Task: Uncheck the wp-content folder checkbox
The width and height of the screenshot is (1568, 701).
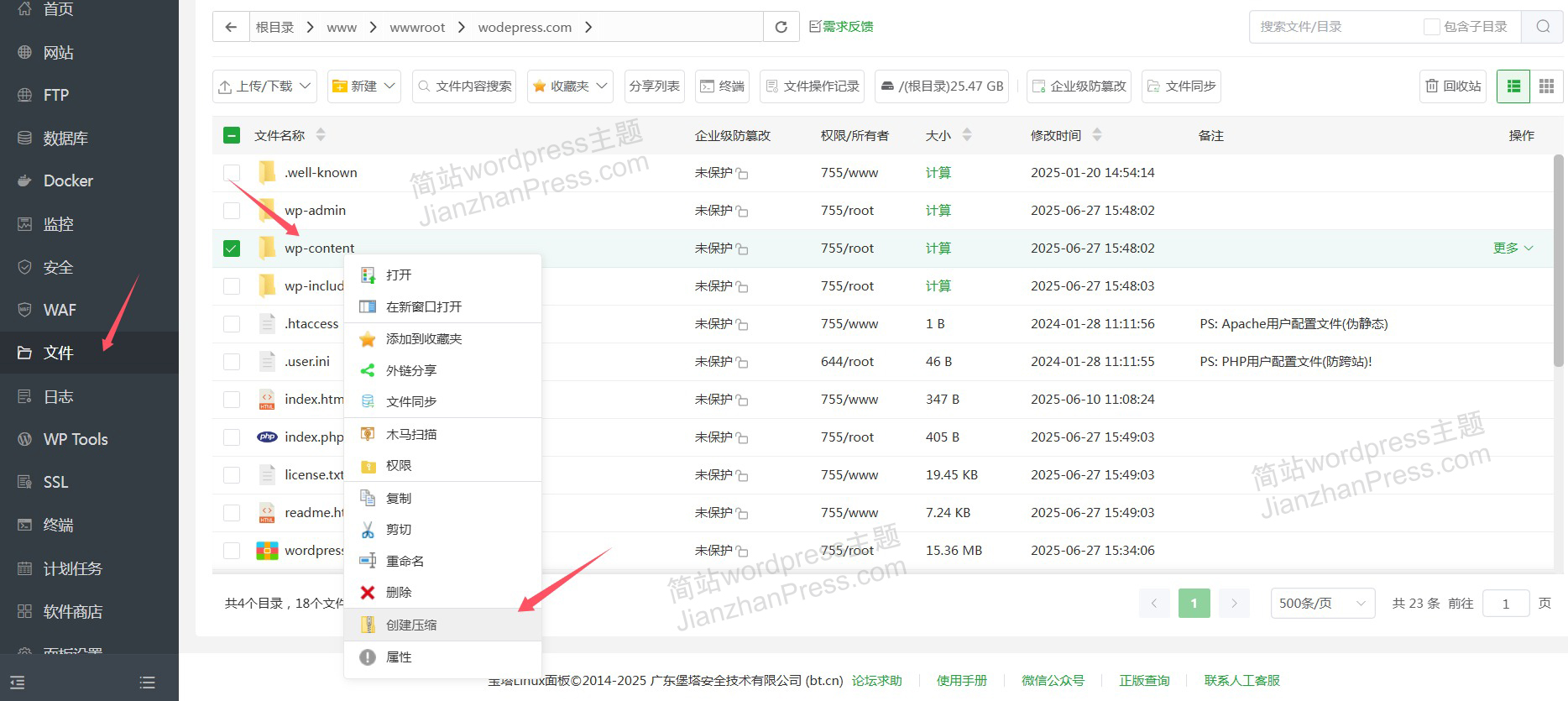Action: tap(232, 248)
